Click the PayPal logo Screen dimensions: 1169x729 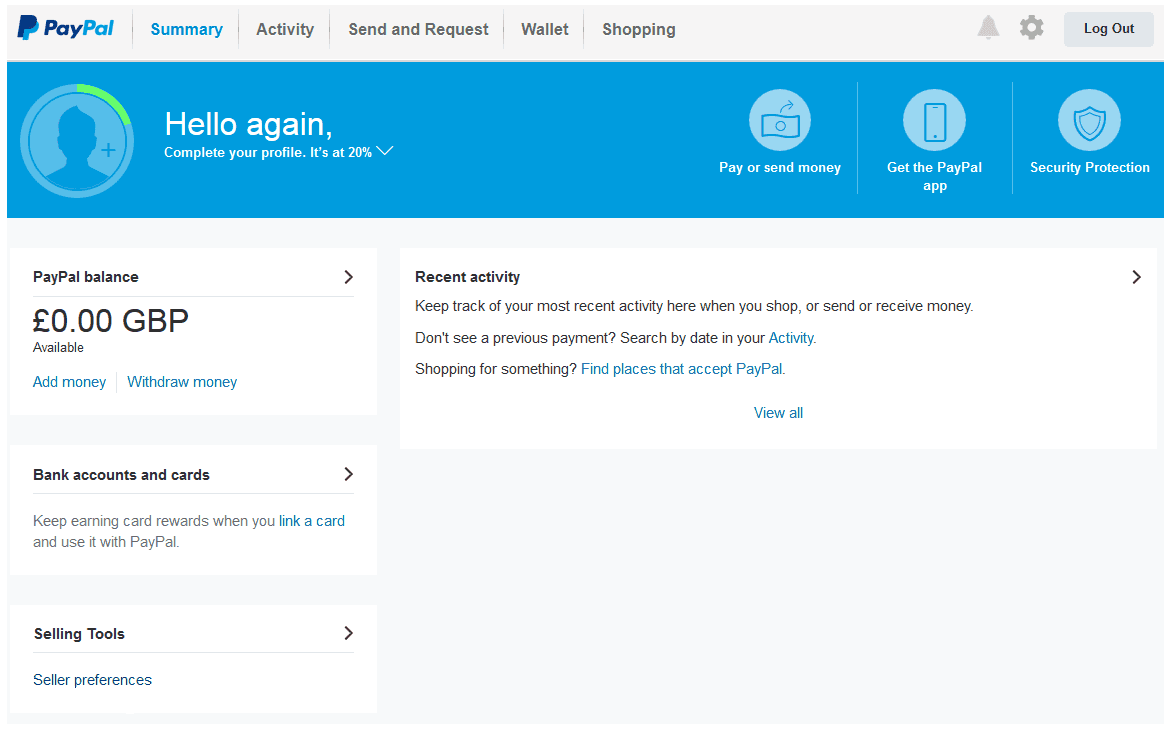click(x=66, y=28)
